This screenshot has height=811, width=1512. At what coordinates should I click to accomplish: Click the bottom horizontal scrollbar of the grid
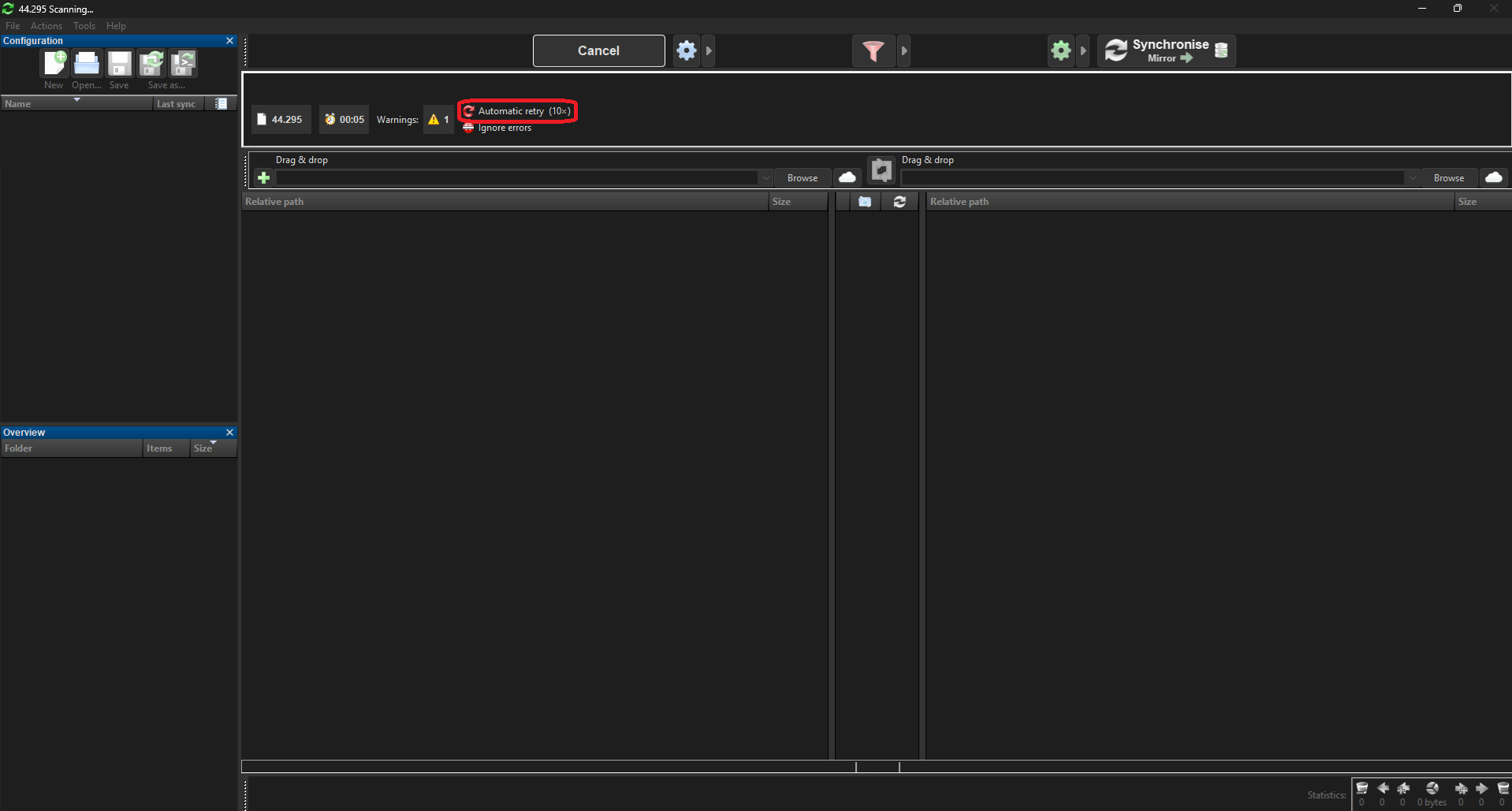877,767
